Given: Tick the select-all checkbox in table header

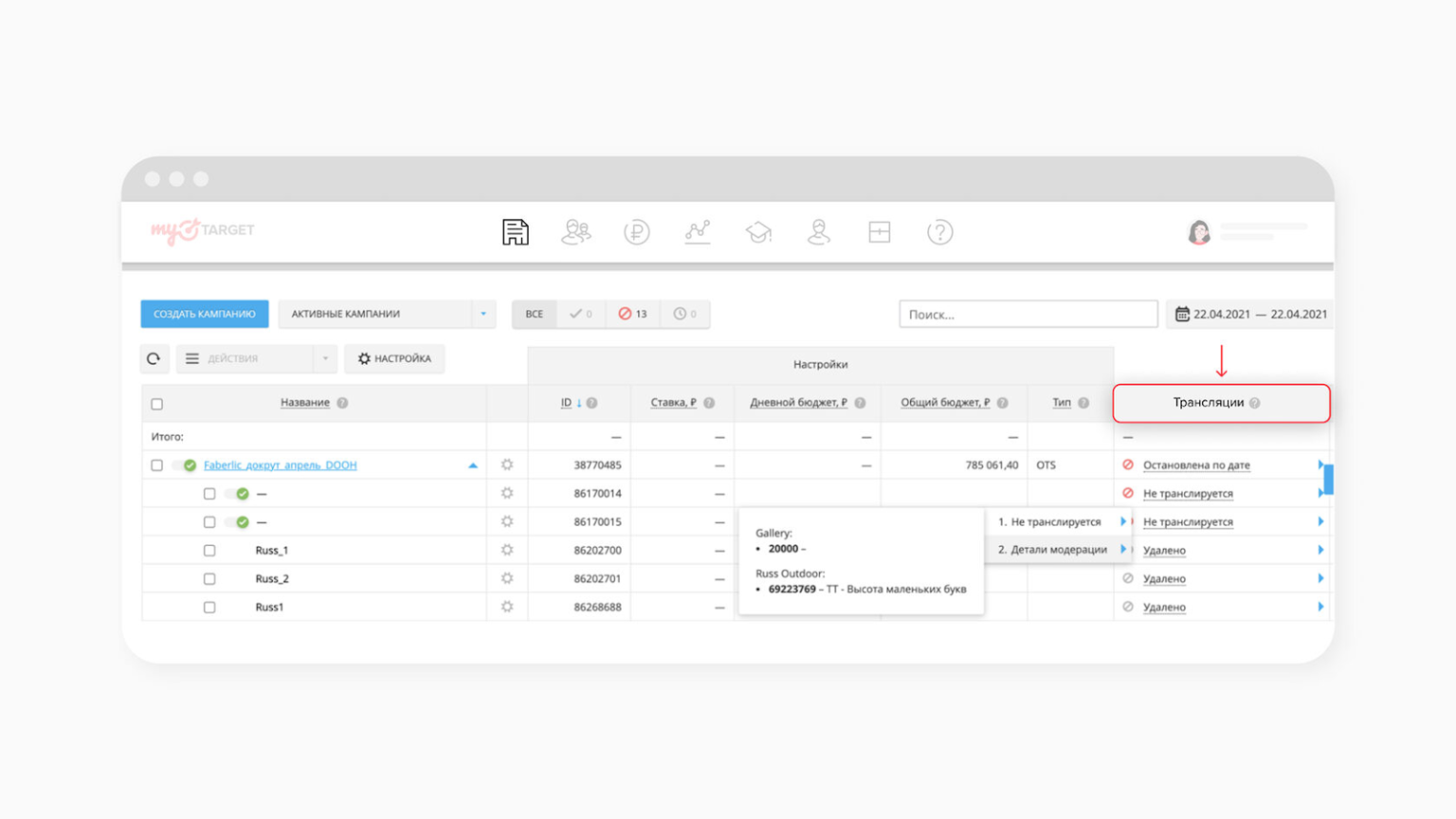Looking at the screenshot, I should click(157, 404).
